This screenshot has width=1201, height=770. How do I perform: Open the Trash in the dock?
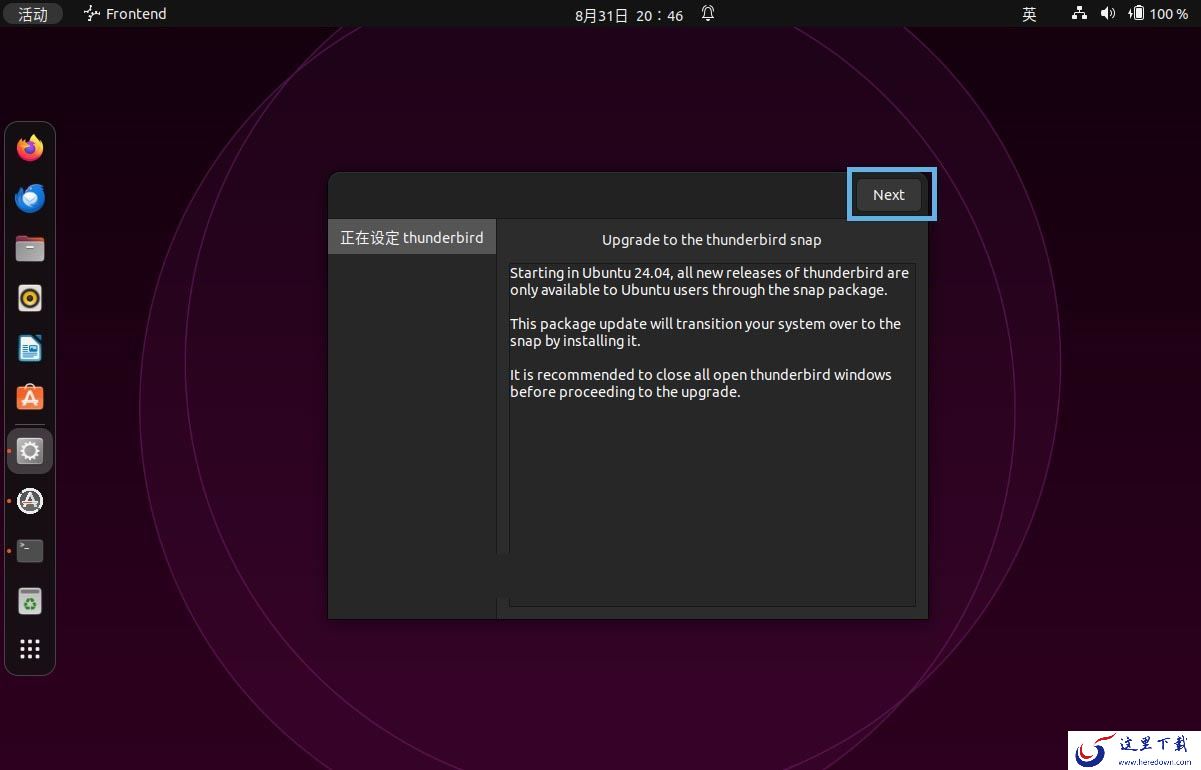30,601
